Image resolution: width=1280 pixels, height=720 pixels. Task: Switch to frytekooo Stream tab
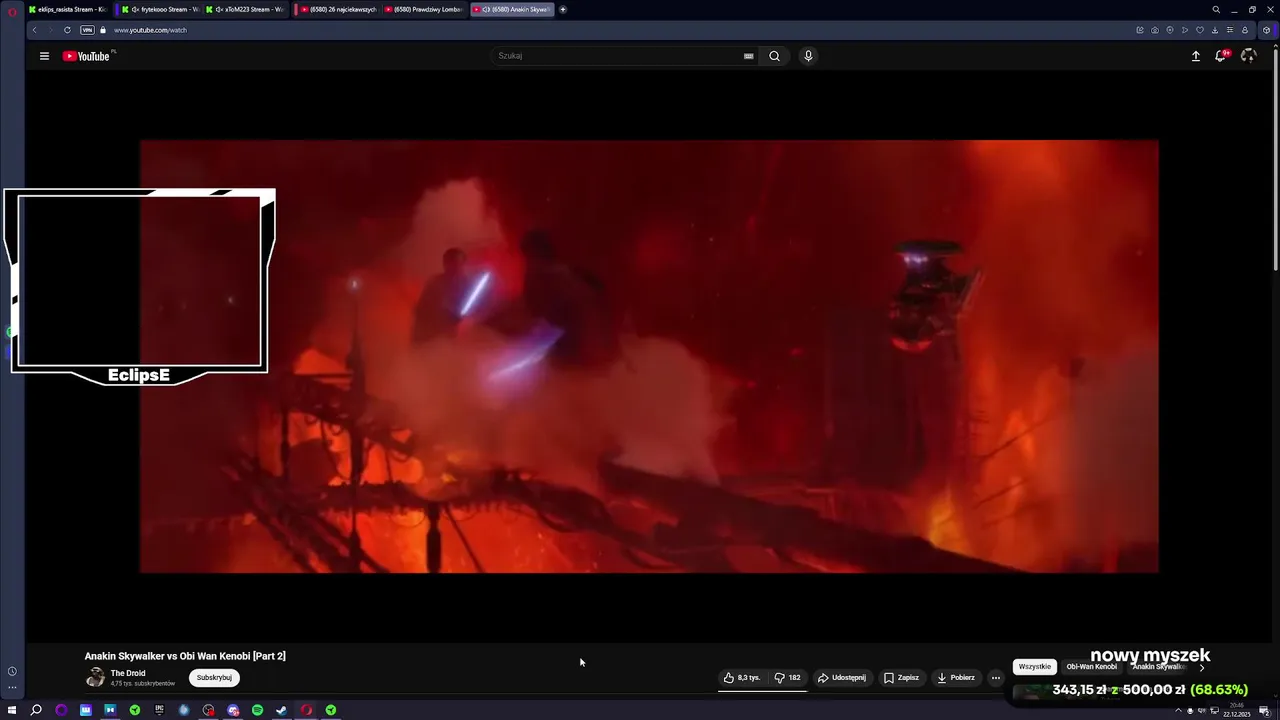coord(160,9)
